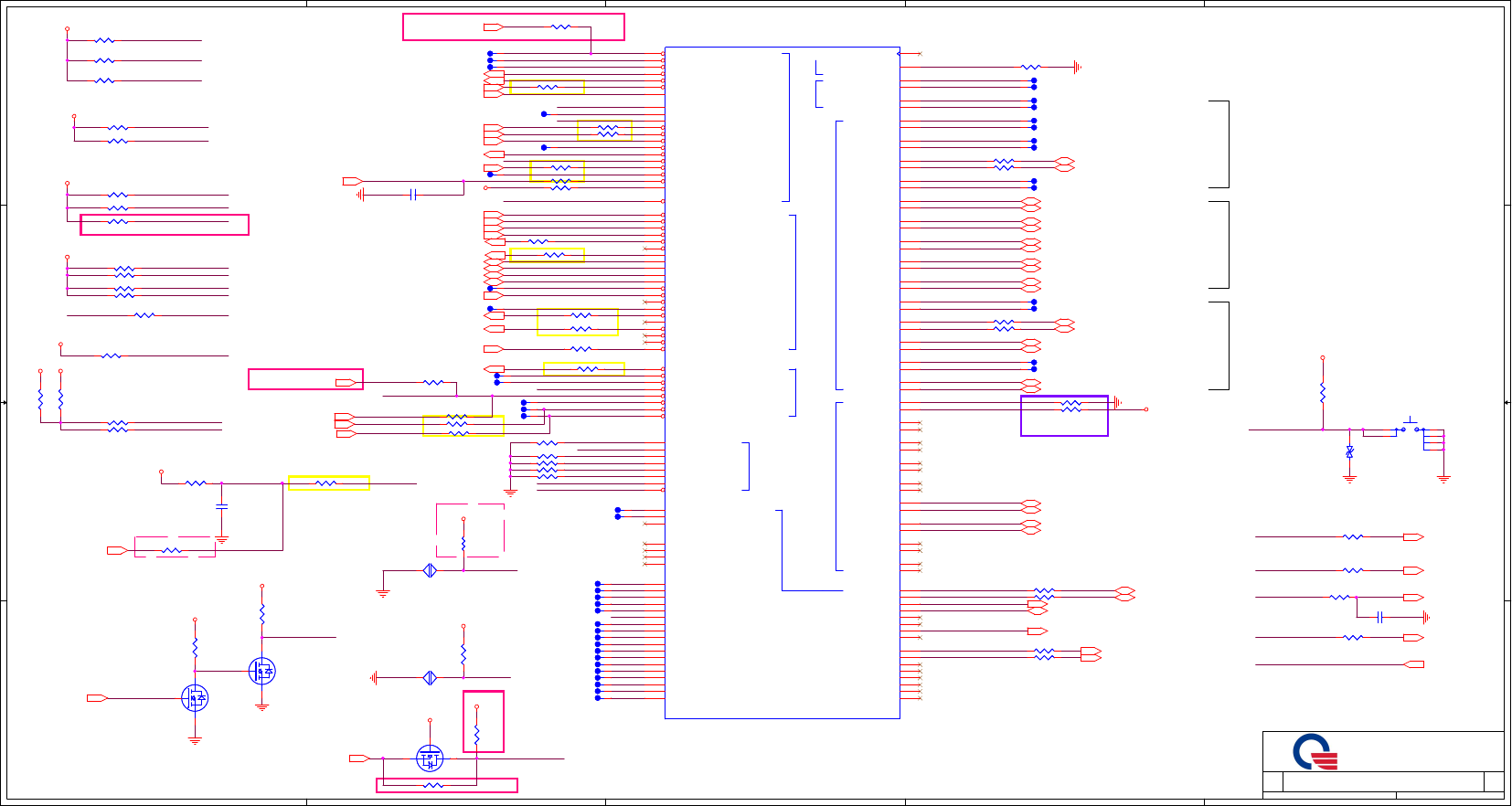Click the Quanta logo in the title block

[x=1315, y=751]
